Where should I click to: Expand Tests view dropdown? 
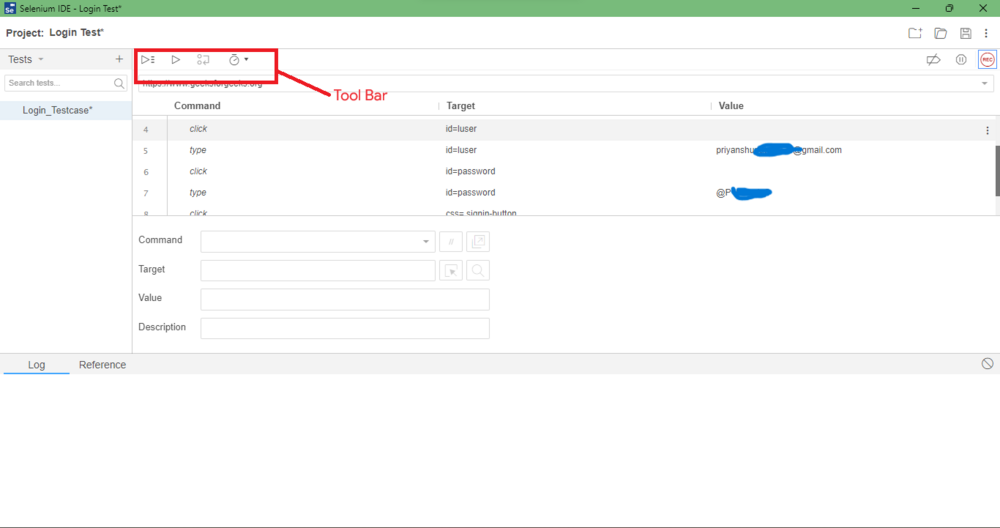pos(41,59)
